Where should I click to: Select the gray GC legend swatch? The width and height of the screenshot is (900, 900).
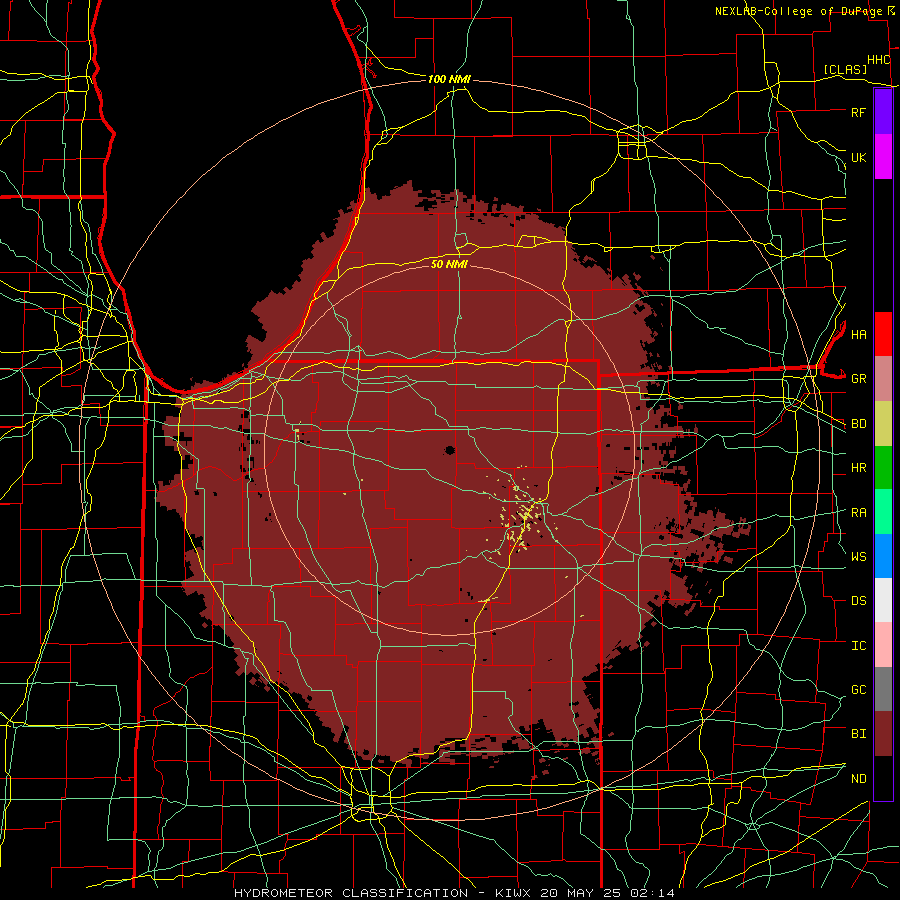pyautogui.click(x=883, y=689)
